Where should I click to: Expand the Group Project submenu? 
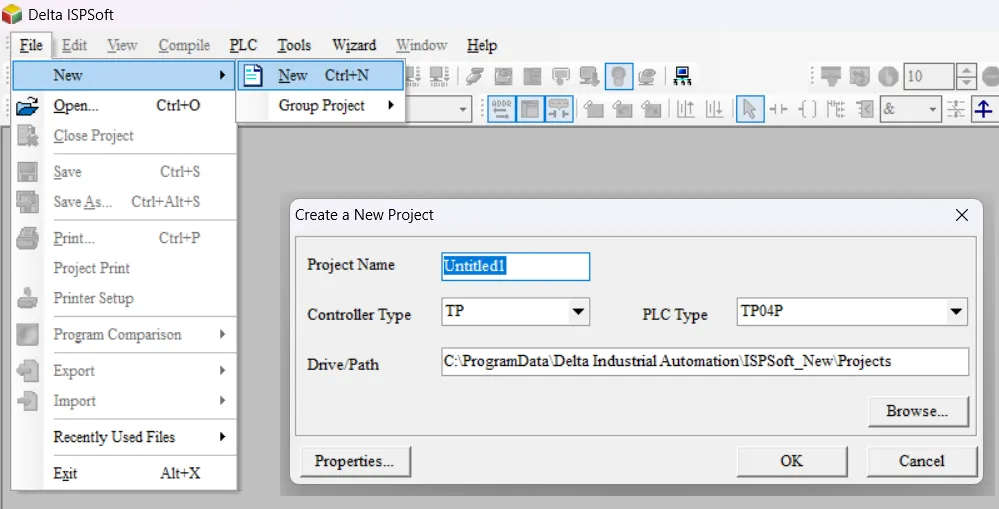321,105
